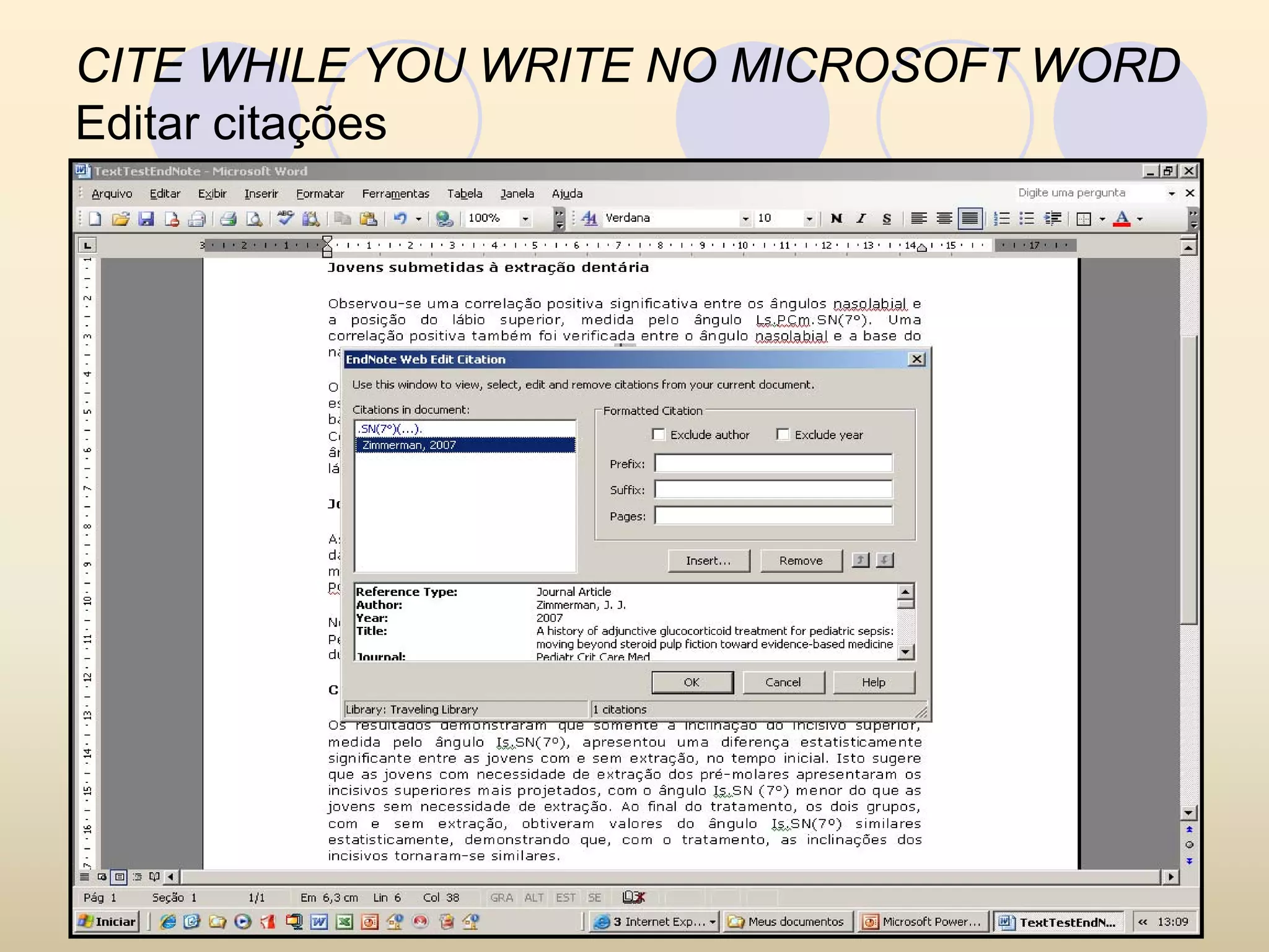This screenshot has width=1269, height=952.
Task: Open the Editar menu
Action: pyautogui.click(x=165, y=194)
